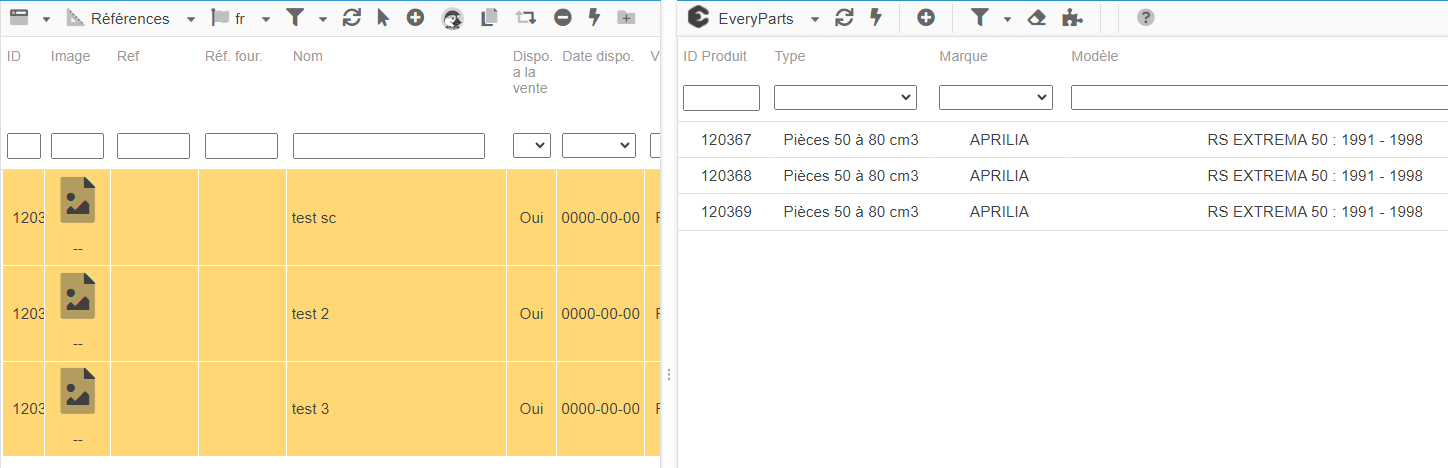Click the eraser icon in the EveryParts toolbar

tap(1037, 18)
